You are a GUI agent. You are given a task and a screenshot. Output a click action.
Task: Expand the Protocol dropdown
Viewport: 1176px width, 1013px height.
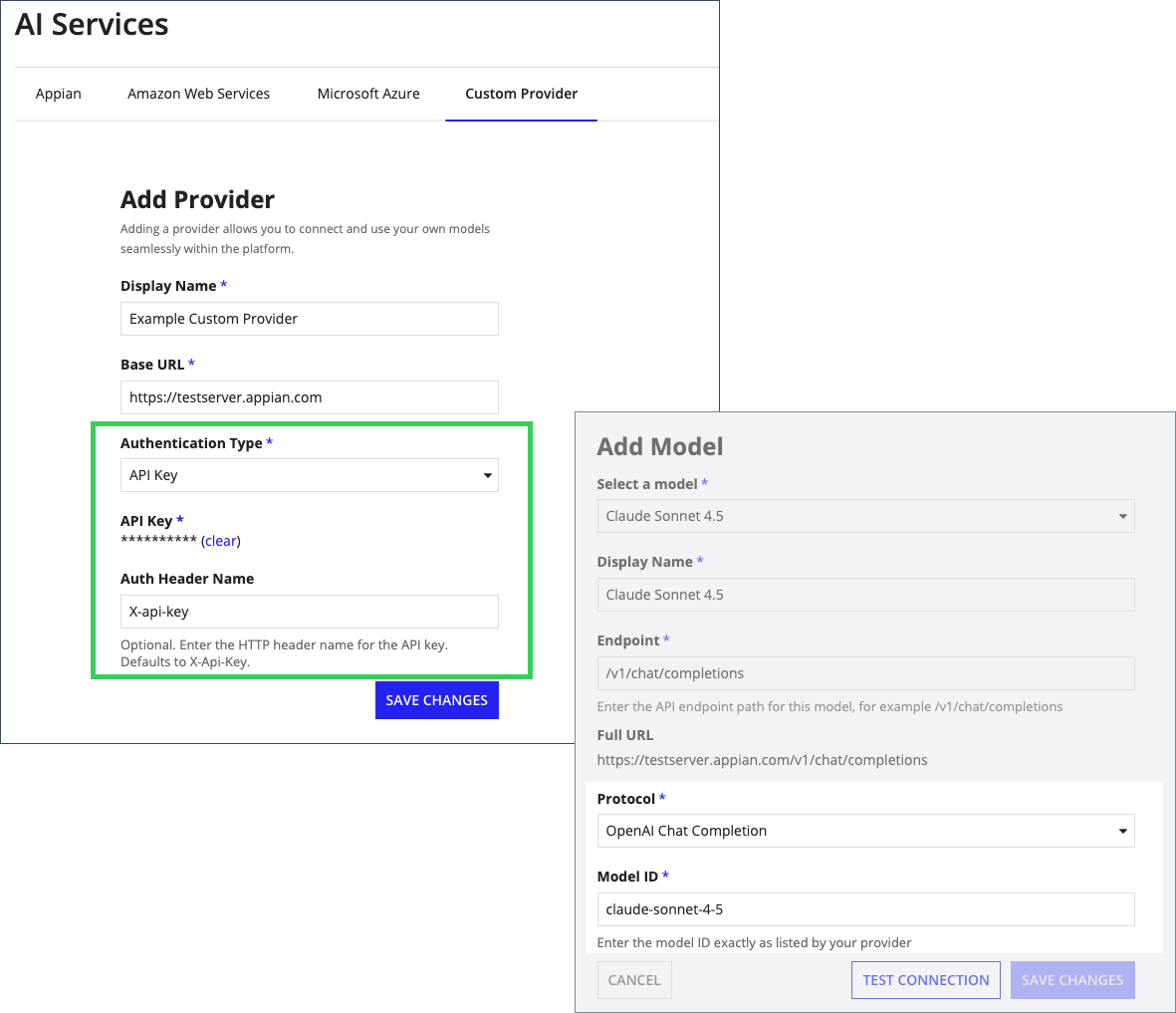tap(865, 831)
